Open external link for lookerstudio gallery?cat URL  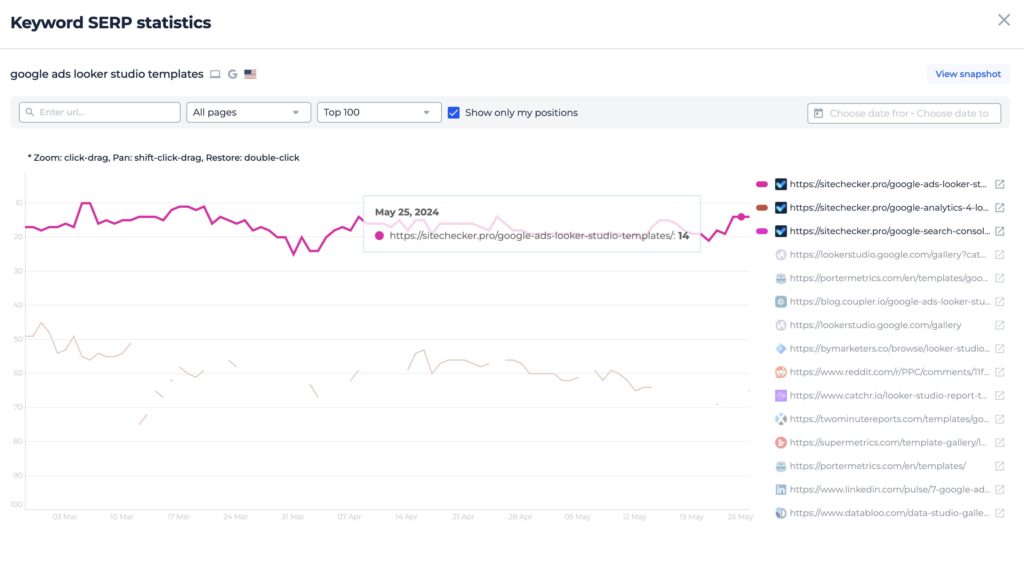point(999,255)
